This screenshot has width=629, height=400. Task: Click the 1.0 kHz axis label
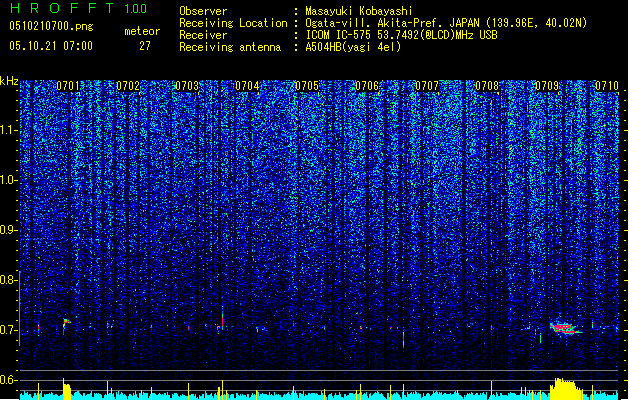pyautogui.click(x=8, y=180)
